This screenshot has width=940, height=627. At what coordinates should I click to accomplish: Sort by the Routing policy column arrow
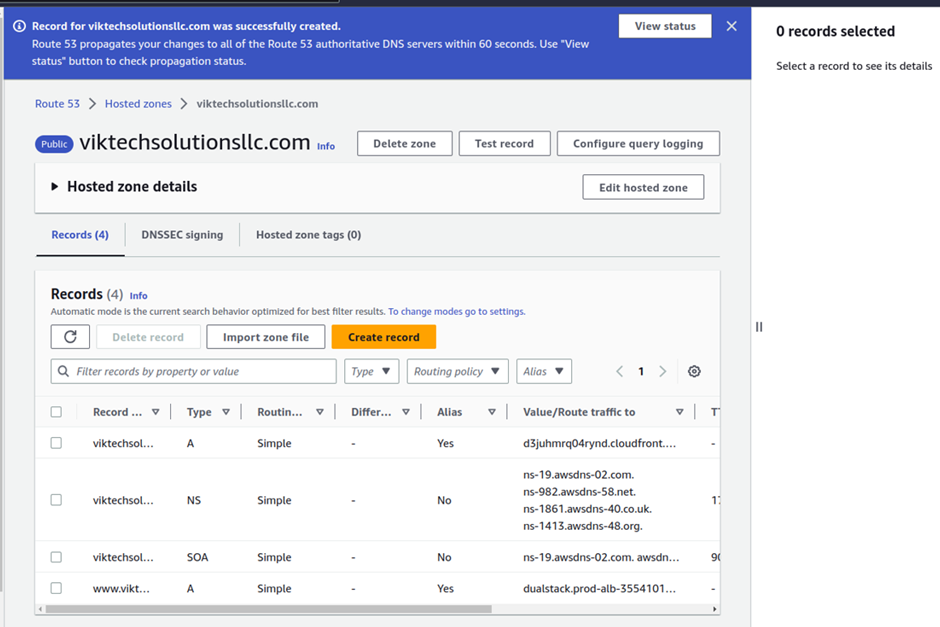(320, 412)
